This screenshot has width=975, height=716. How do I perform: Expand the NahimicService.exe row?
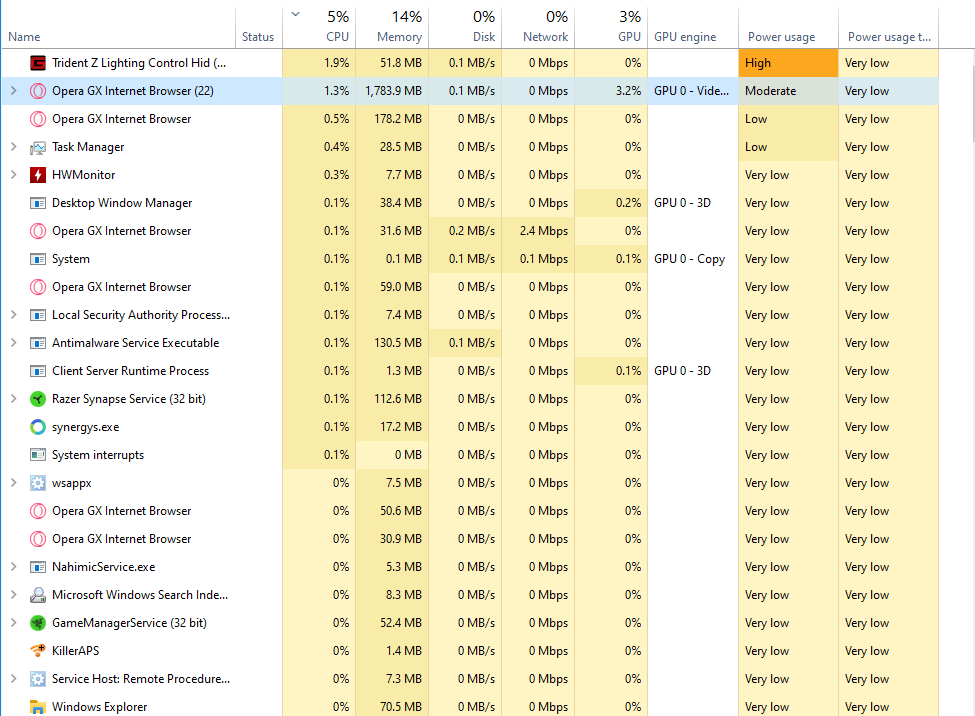14,567
